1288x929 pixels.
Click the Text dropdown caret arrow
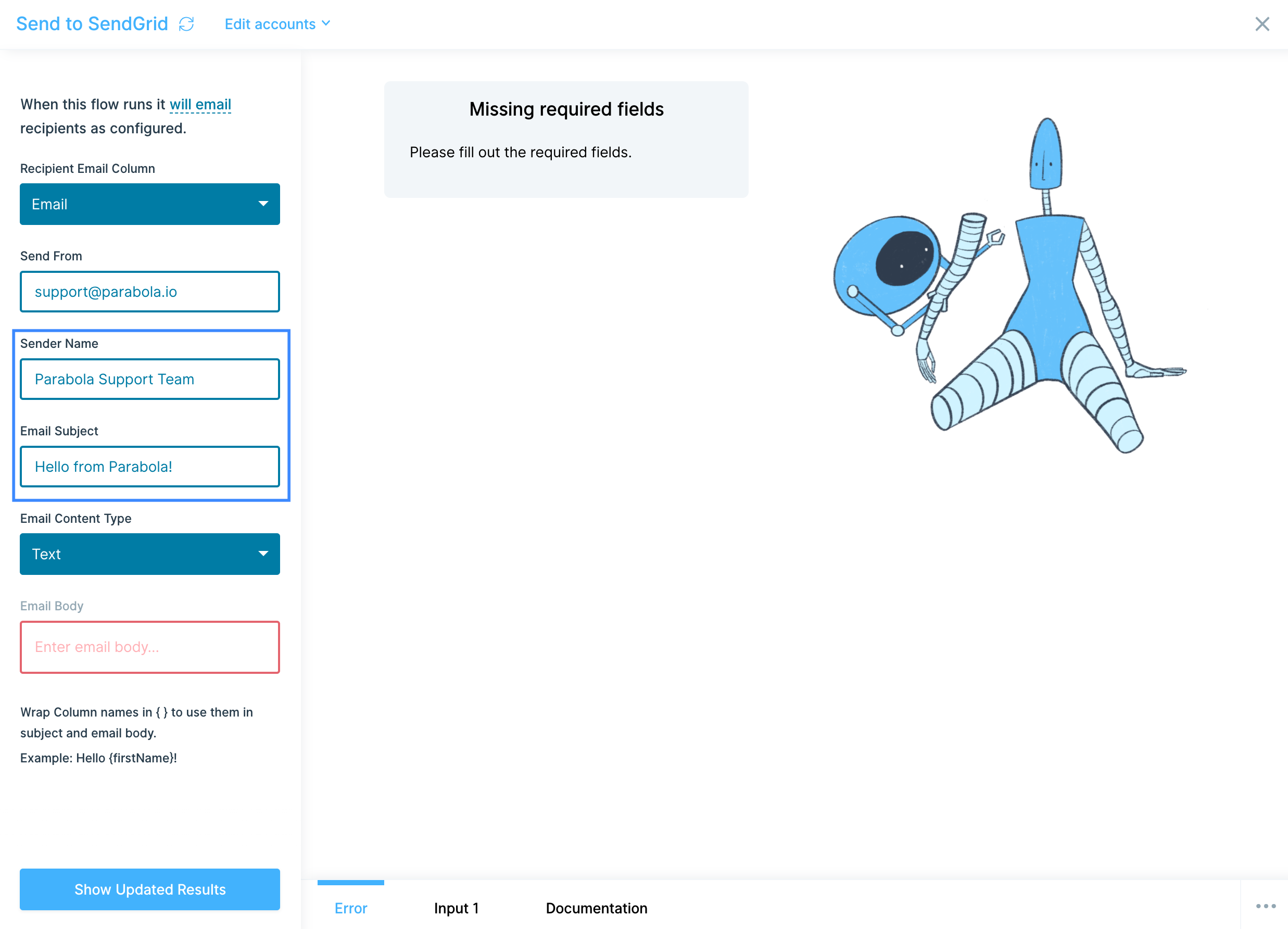tap(263, 554)
